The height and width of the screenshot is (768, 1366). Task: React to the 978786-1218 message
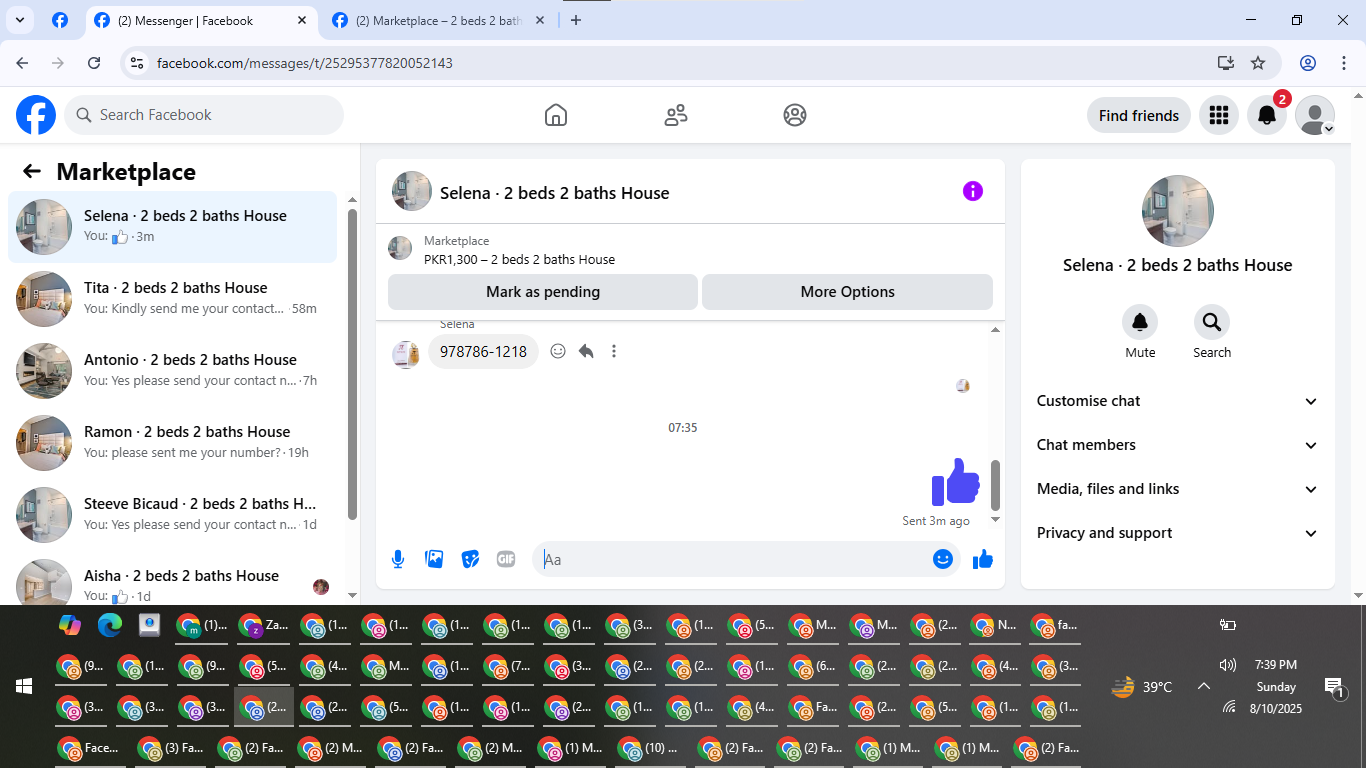(x=558, y=351)
